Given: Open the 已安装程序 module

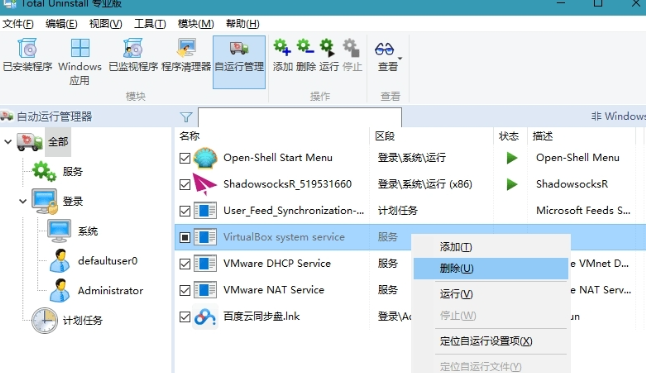Looking at the screenshot, I should 27,56.
